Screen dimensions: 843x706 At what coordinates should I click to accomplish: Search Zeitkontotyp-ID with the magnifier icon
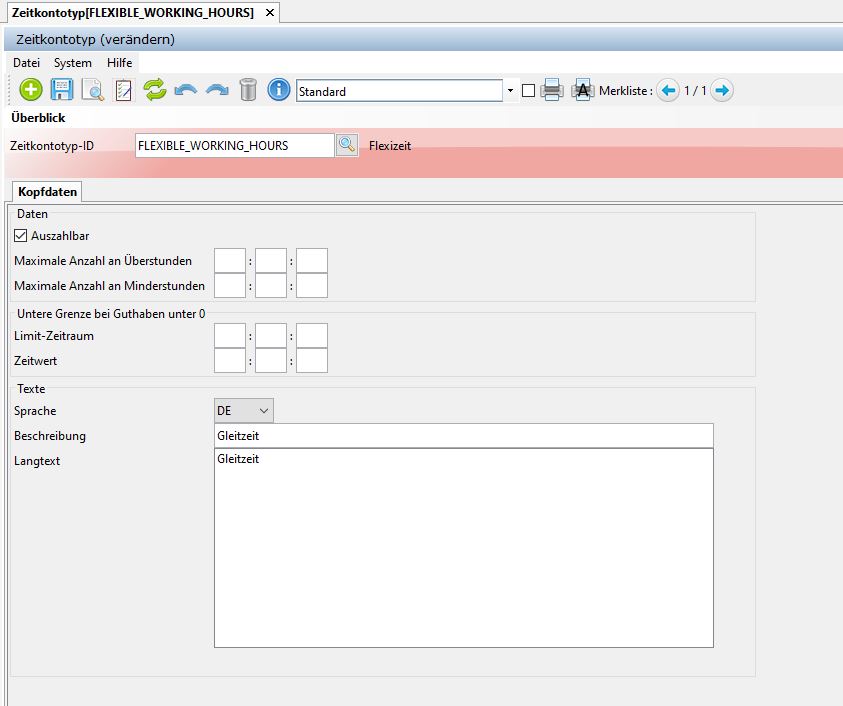(x=346, y=145)
